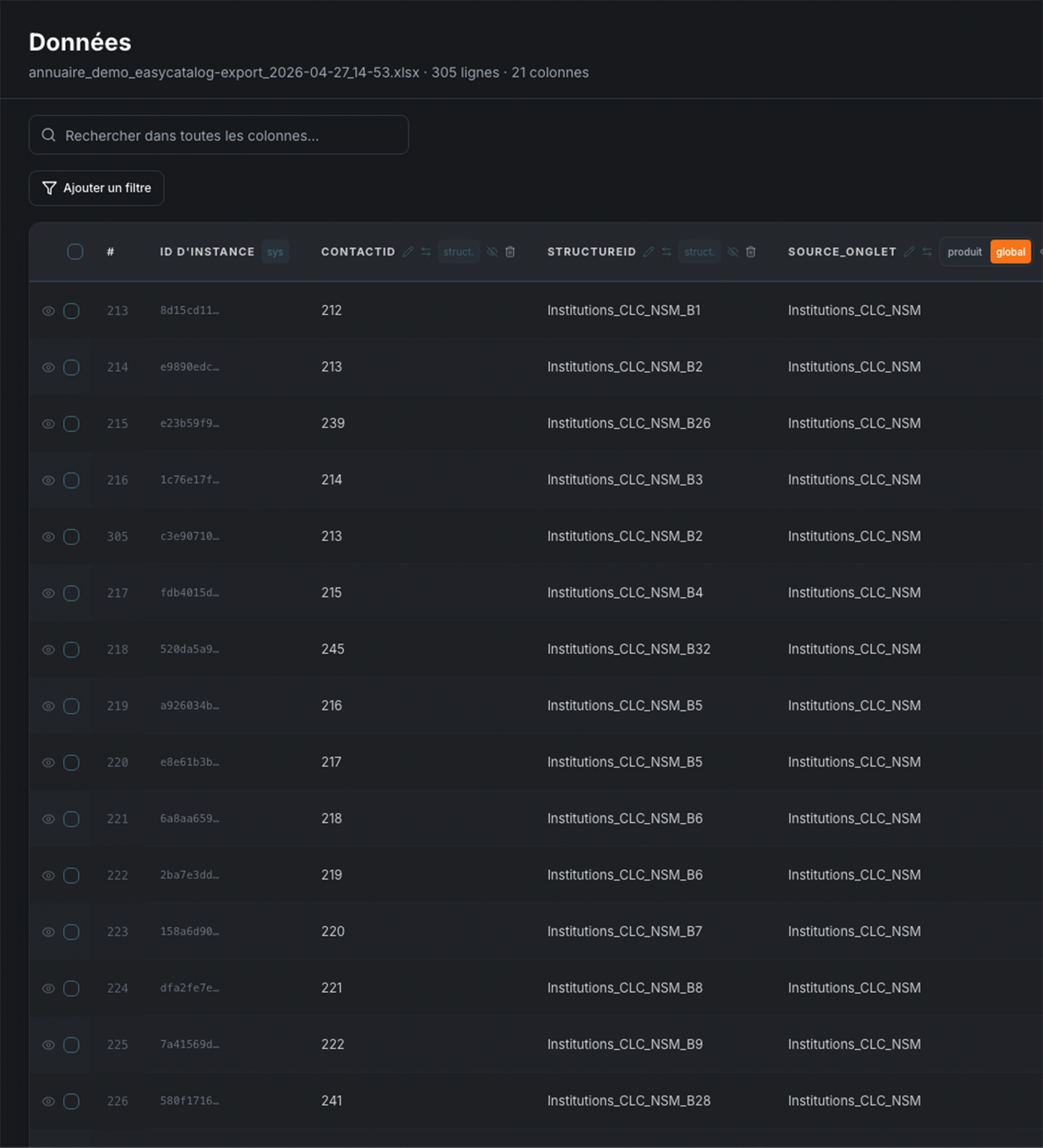Viewport: 1043px width, 1148px height.
Task: Click the eye icon of row 213
Action: click(48, 311)
